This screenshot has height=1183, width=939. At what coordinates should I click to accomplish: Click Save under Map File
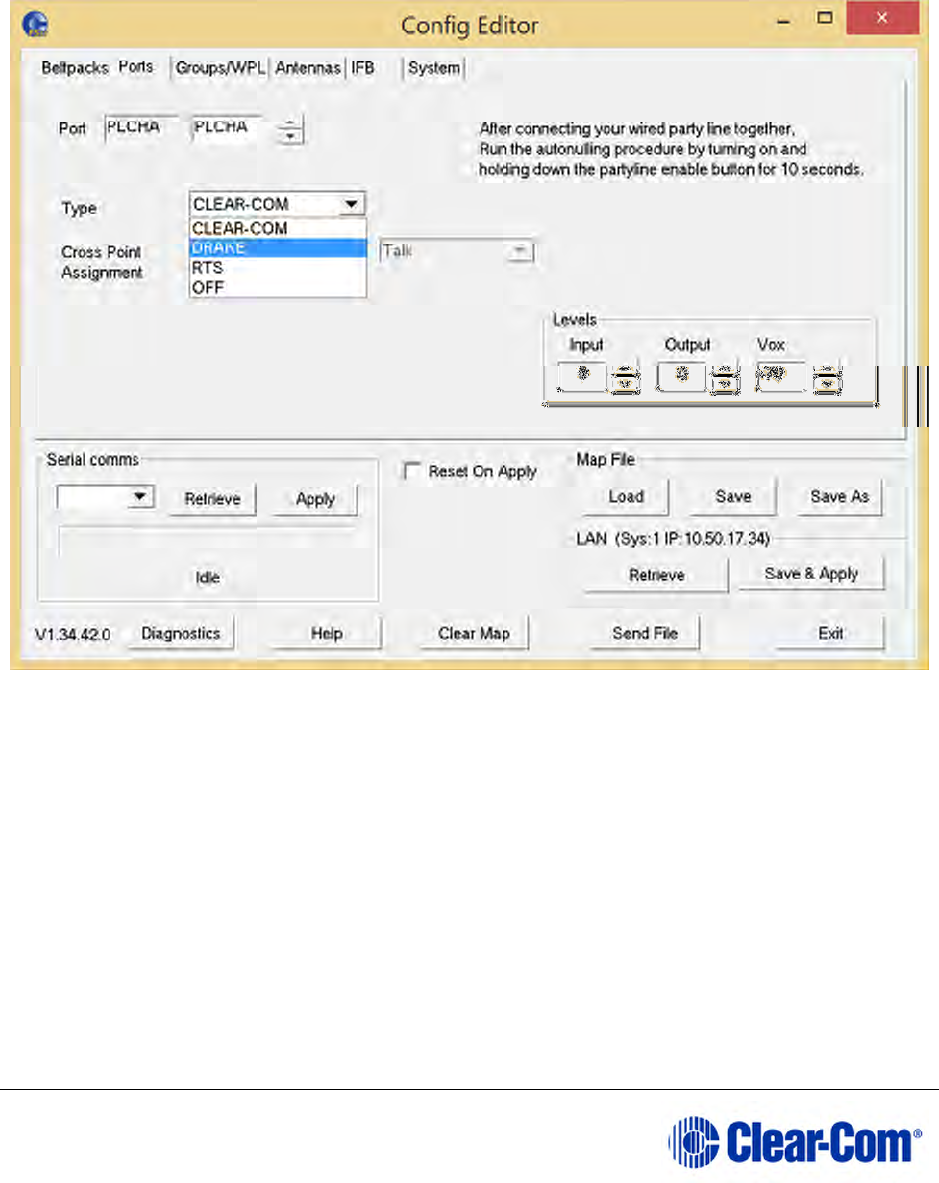tap(733, 496)
